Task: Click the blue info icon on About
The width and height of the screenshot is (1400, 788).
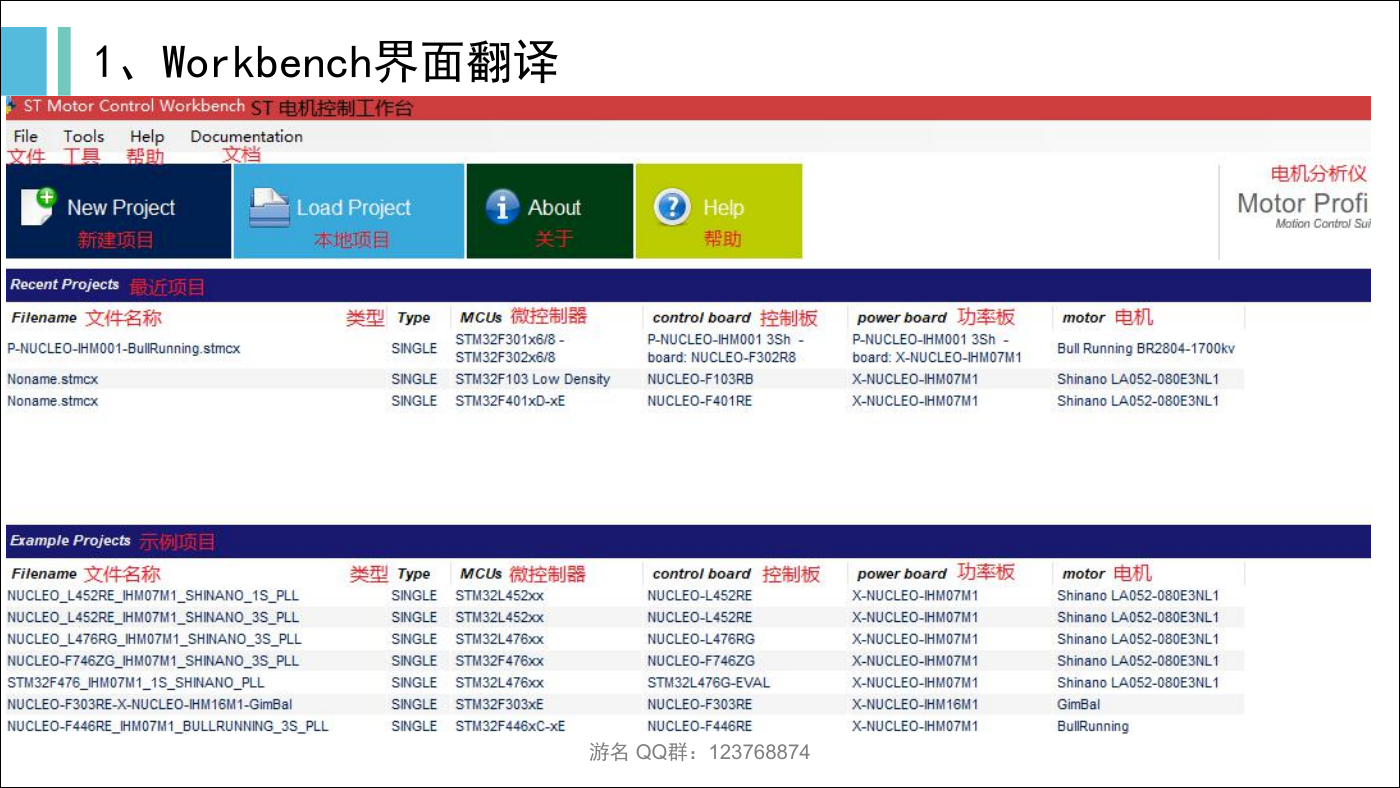Action: point(502,207)
